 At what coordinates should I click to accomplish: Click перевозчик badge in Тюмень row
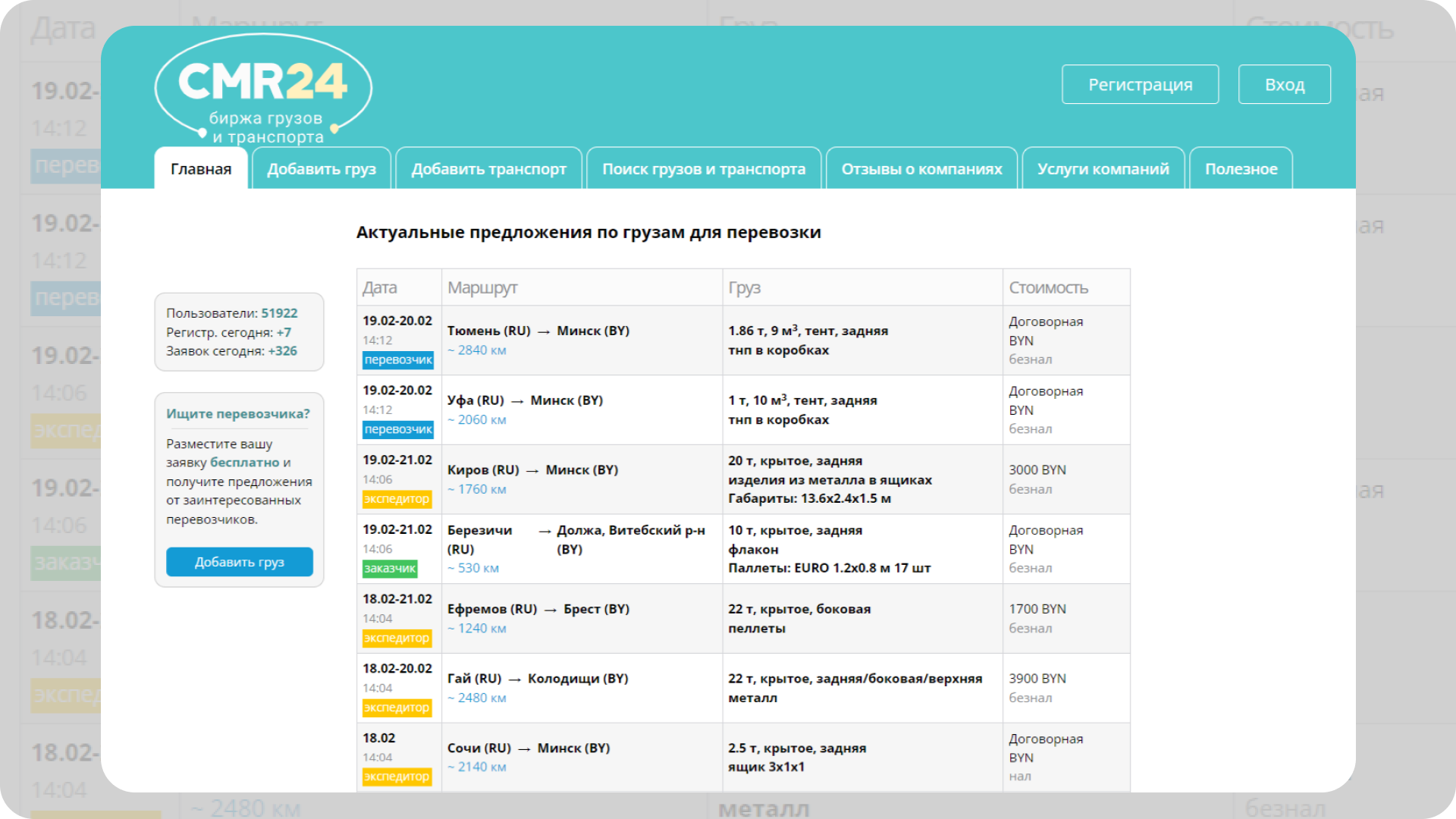(x=397, y=359)
